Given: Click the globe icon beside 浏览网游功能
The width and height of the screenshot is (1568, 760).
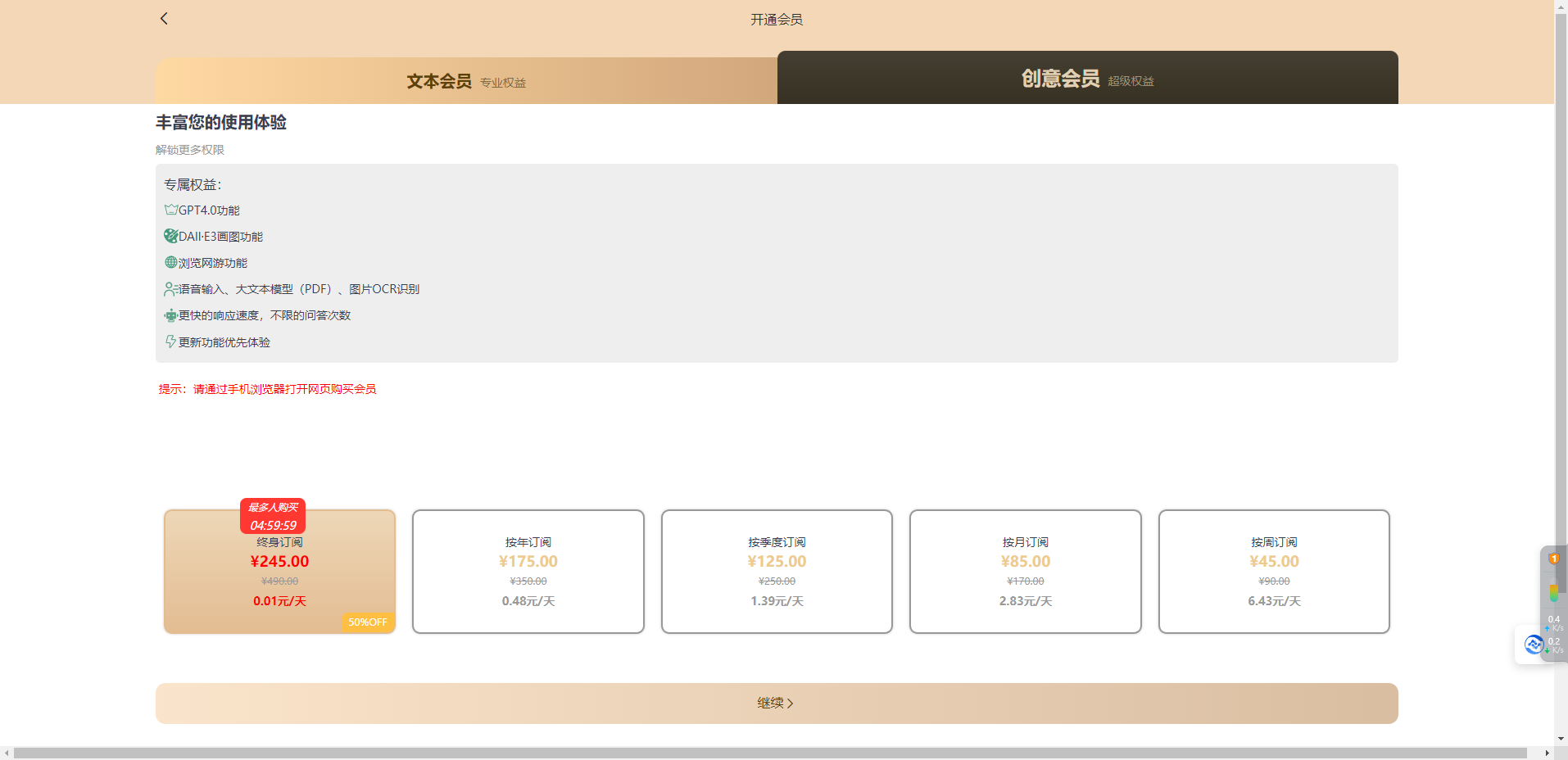Looking at the screenshot, I should 170,262.
